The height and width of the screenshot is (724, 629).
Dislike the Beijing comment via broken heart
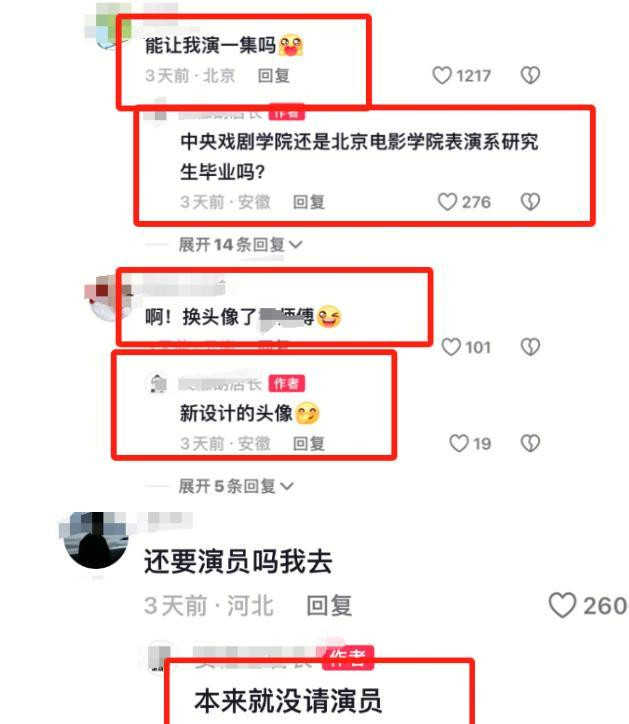pos(530,75)
